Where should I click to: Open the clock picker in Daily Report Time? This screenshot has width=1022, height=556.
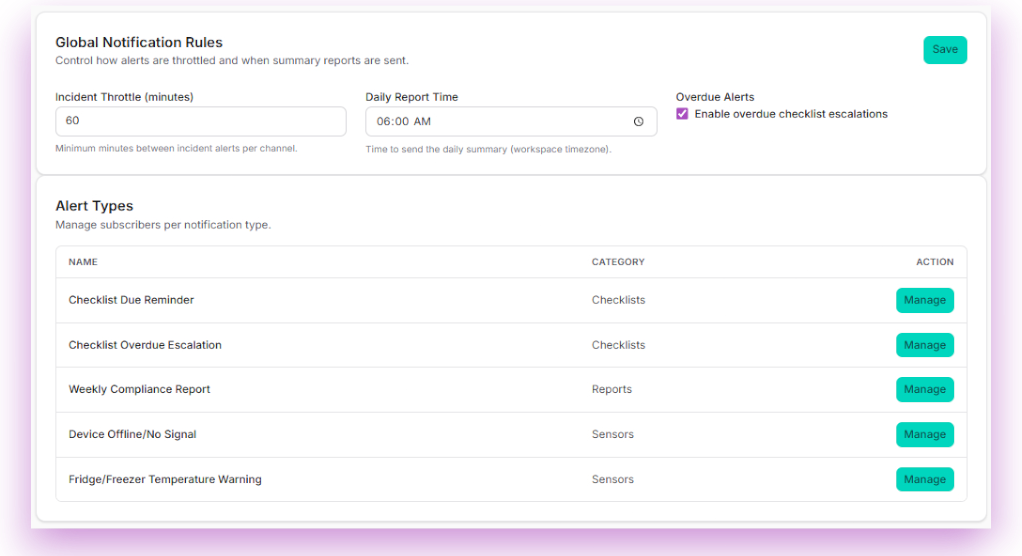tap(638, 122)
